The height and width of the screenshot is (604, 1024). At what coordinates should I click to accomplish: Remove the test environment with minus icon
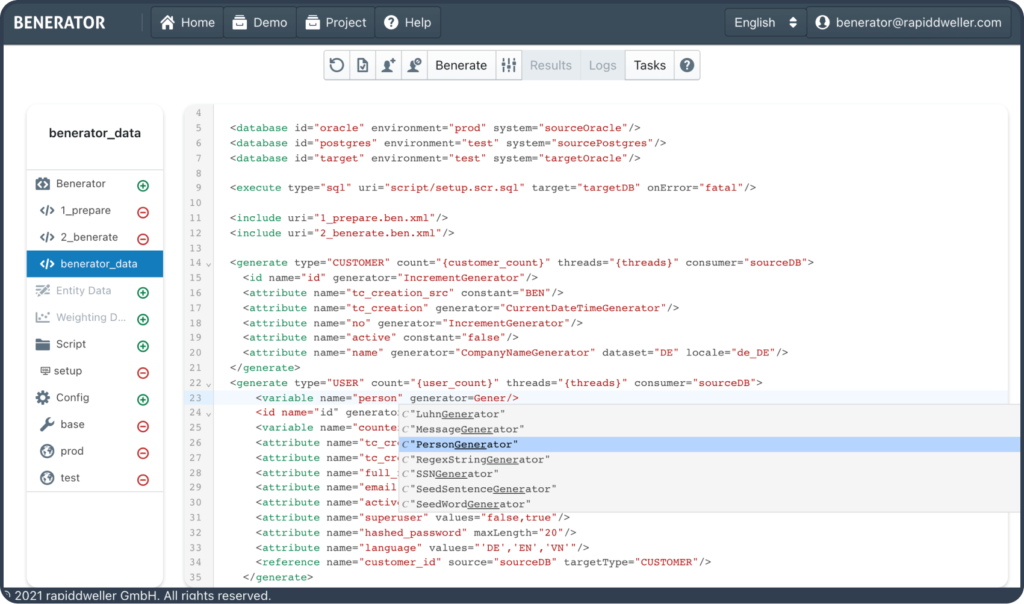click(143, 480)
